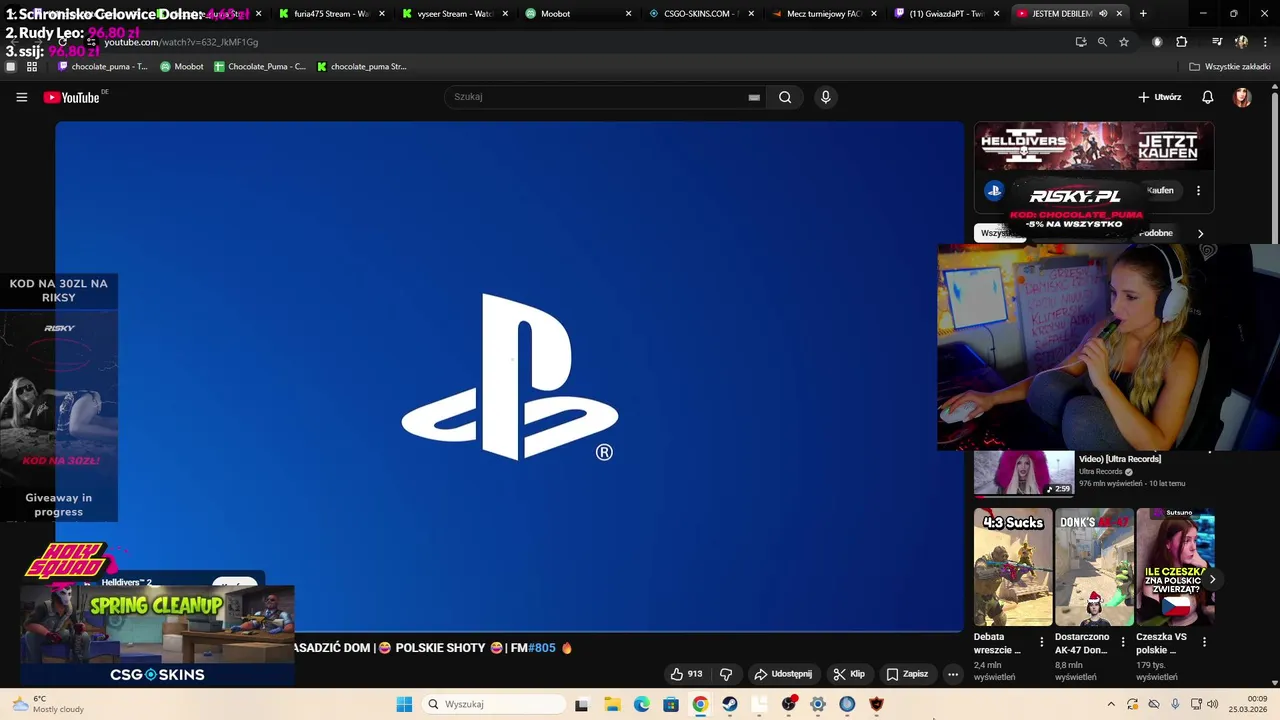
Task: Open menu for 'Debata wreszcie' short
Action: click(x=1041, y=642)
